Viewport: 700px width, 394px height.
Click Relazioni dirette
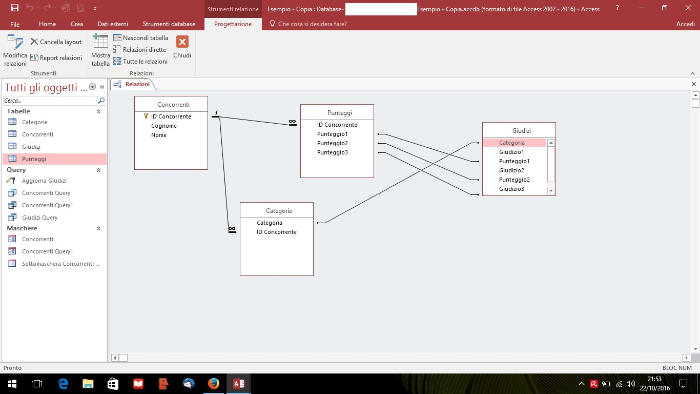[x=140, y=50]
